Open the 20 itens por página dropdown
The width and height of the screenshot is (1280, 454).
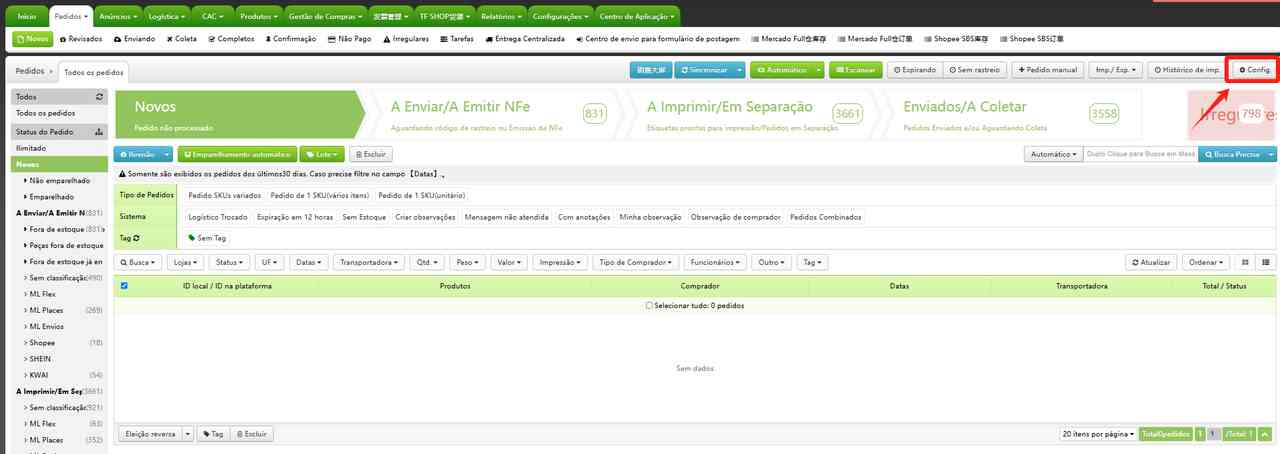click(x=1097, y=434)
